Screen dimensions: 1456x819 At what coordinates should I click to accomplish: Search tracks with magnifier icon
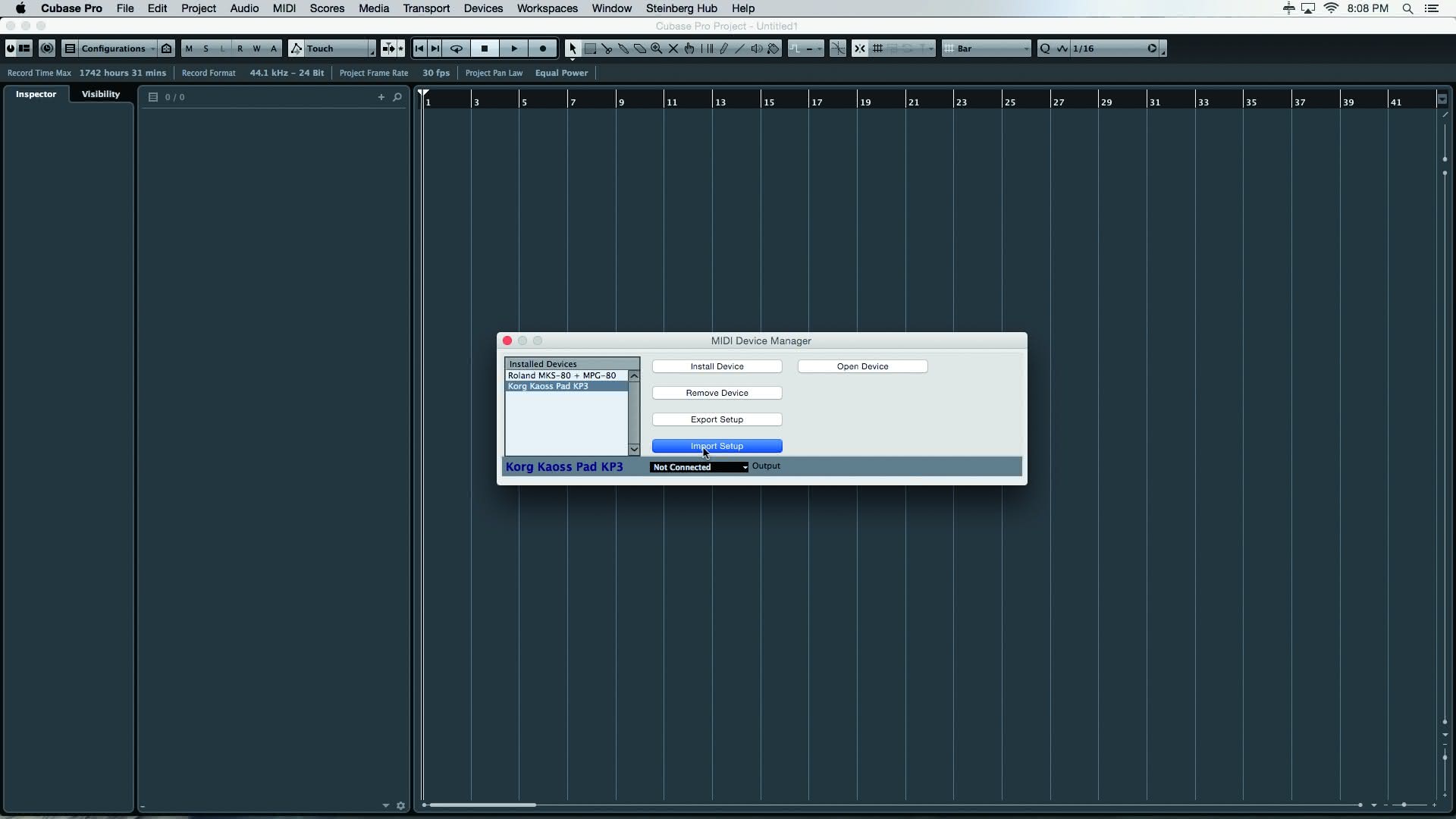[397, 97]
